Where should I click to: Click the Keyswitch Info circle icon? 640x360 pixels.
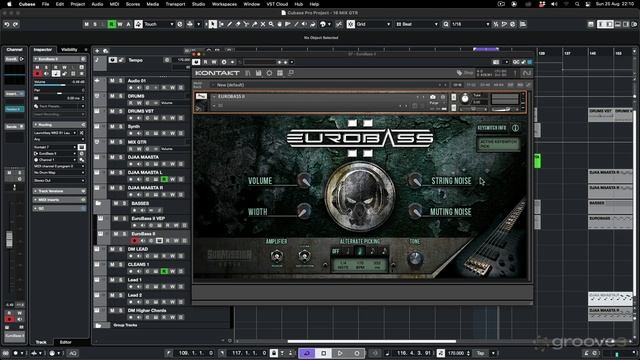(x=516, y=128)
